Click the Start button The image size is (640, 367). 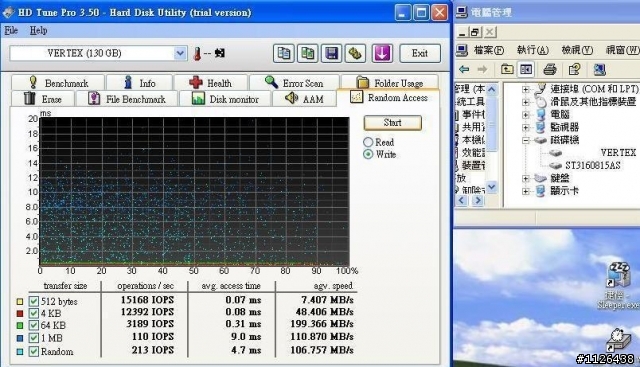pos(392,122)
